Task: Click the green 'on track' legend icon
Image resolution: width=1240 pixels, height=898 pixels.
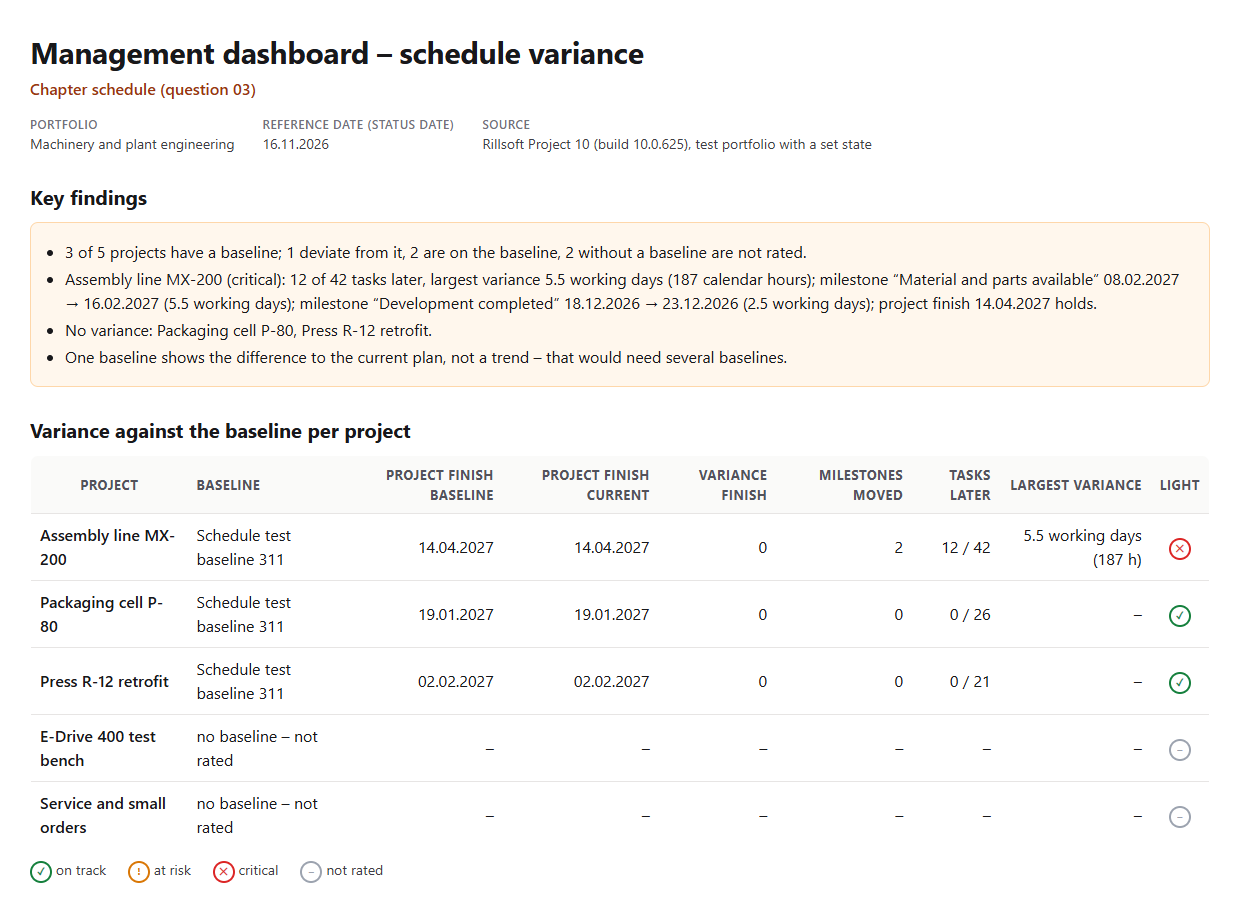Action: pyautogui.click(x=41, y=871)
